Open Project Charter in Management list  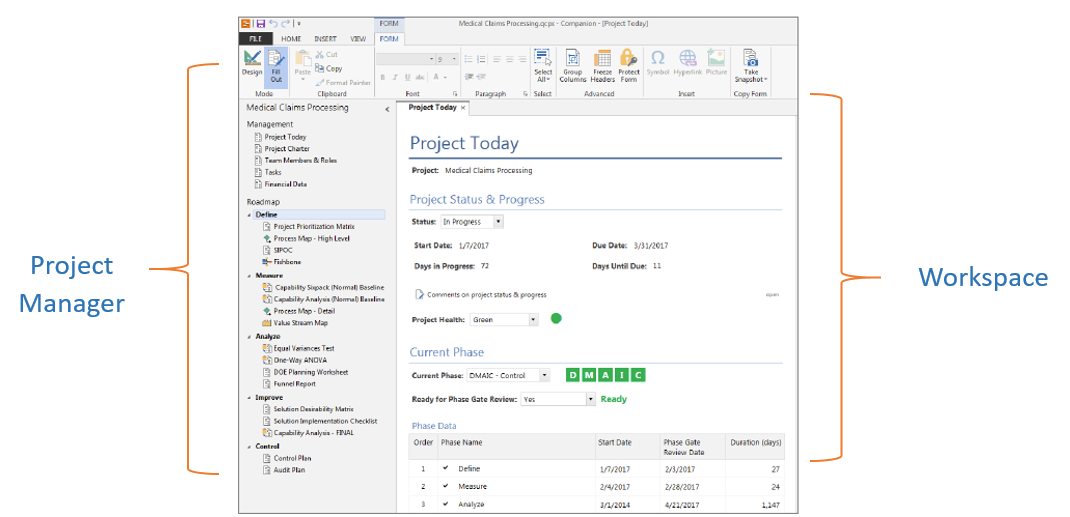click(x=286, y=149)
